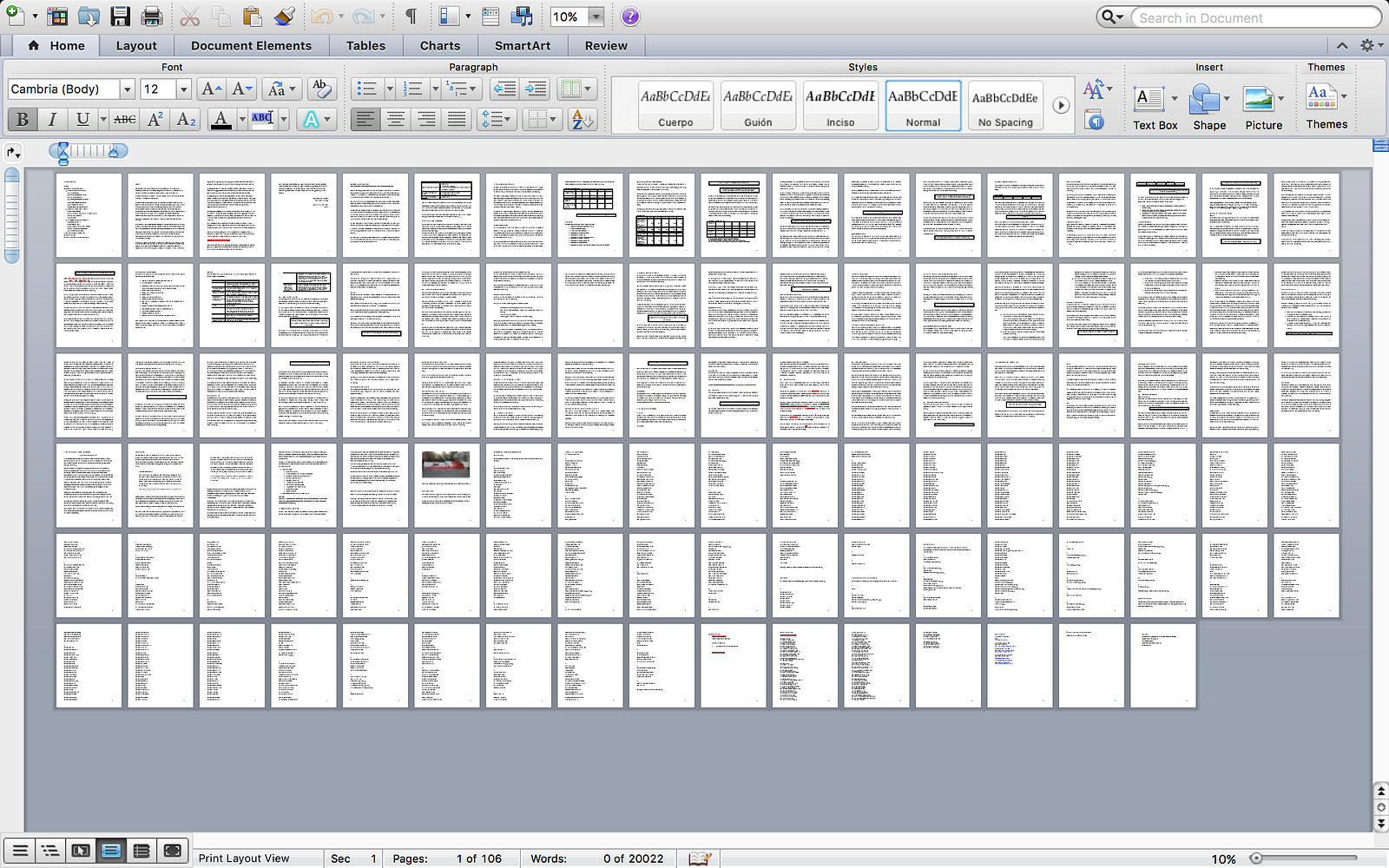Viewport: 1389px width, 868px height.
Task: Open the Document Elements tab
Action: (251, 46)
